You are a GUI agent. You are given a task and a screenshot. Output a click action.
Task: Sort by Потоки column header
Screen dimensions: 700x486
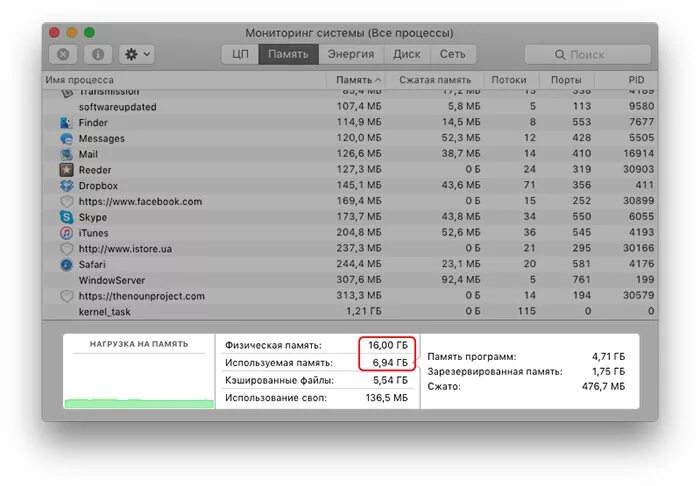tap(512, 80)
